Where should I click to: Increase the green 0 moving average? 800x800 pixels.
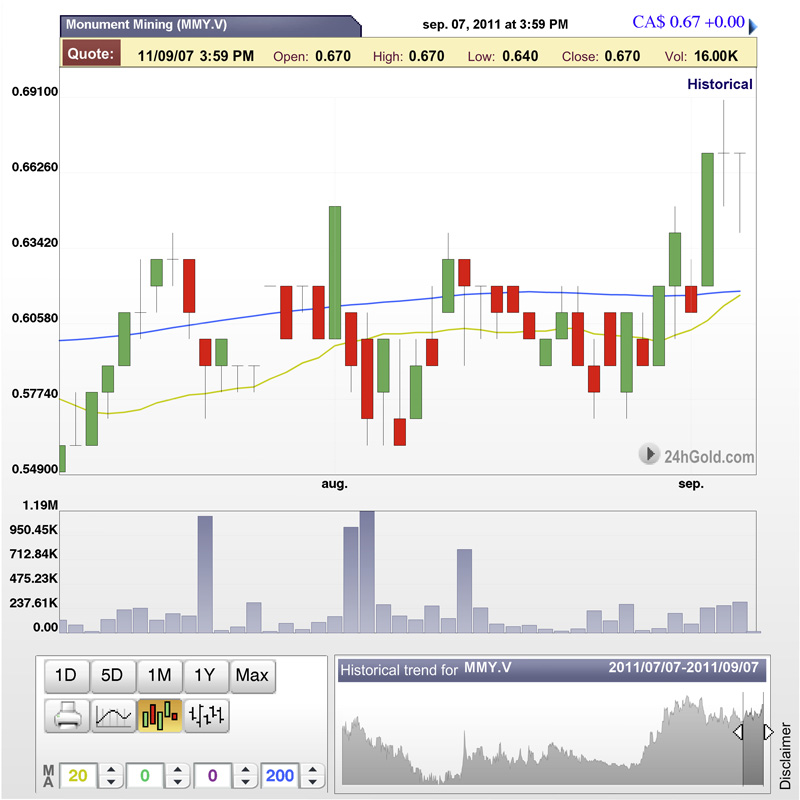pyautogui.click(x=178, y=769)
